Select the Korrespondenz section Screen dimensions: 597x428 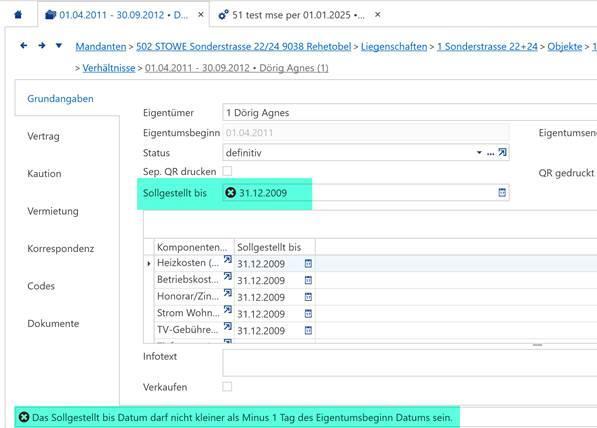[x=61, y=249]
